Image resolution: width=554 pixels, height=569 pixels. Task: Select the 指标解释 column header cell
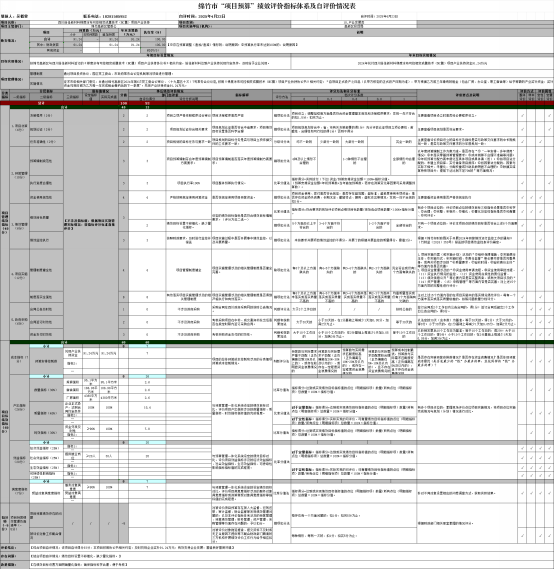(242, 95)
